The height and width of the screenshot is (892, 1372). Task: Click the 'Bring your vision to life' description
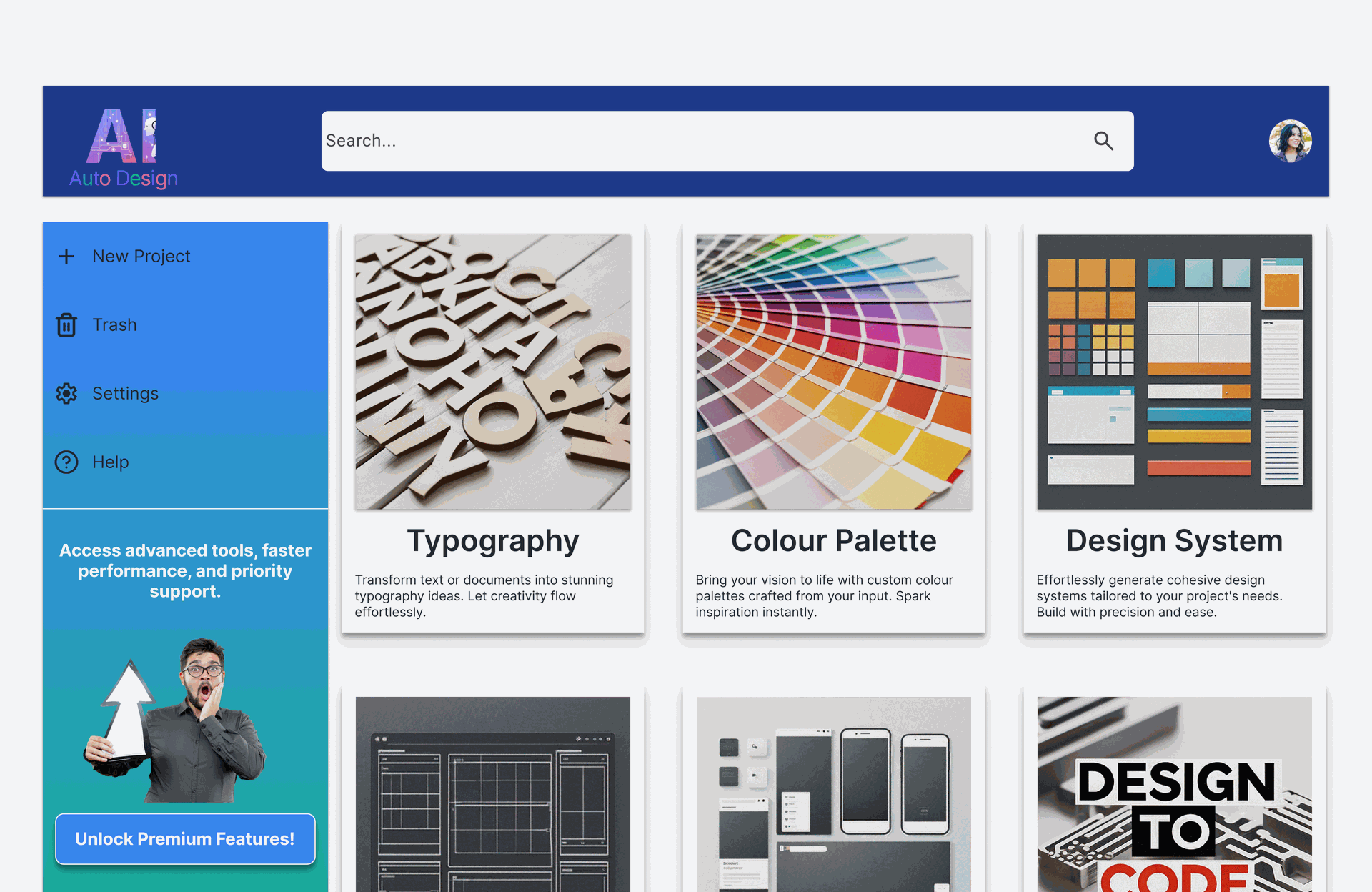(825, 595)
